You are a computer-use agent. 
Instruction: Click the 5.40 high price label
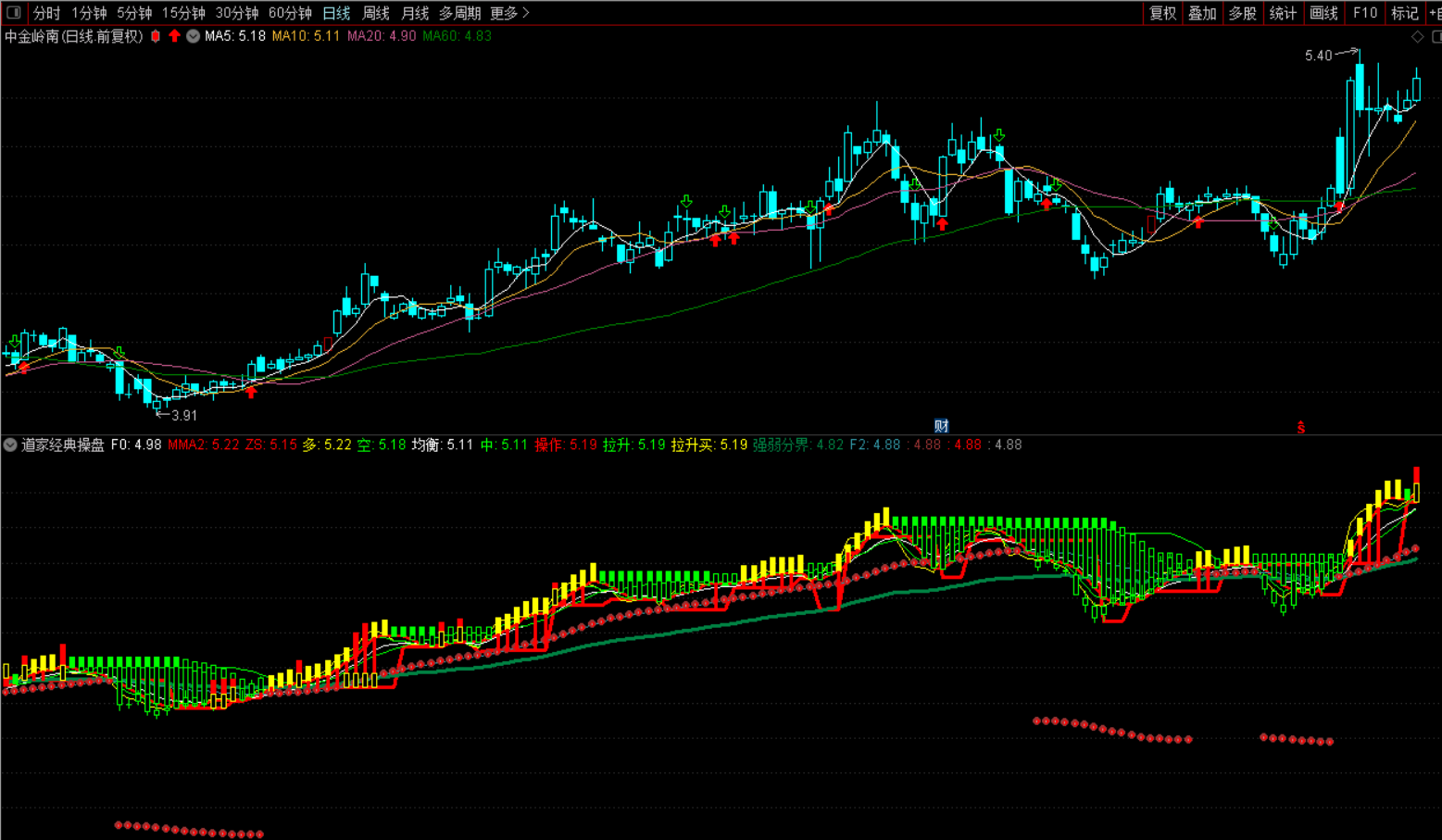1319,56
